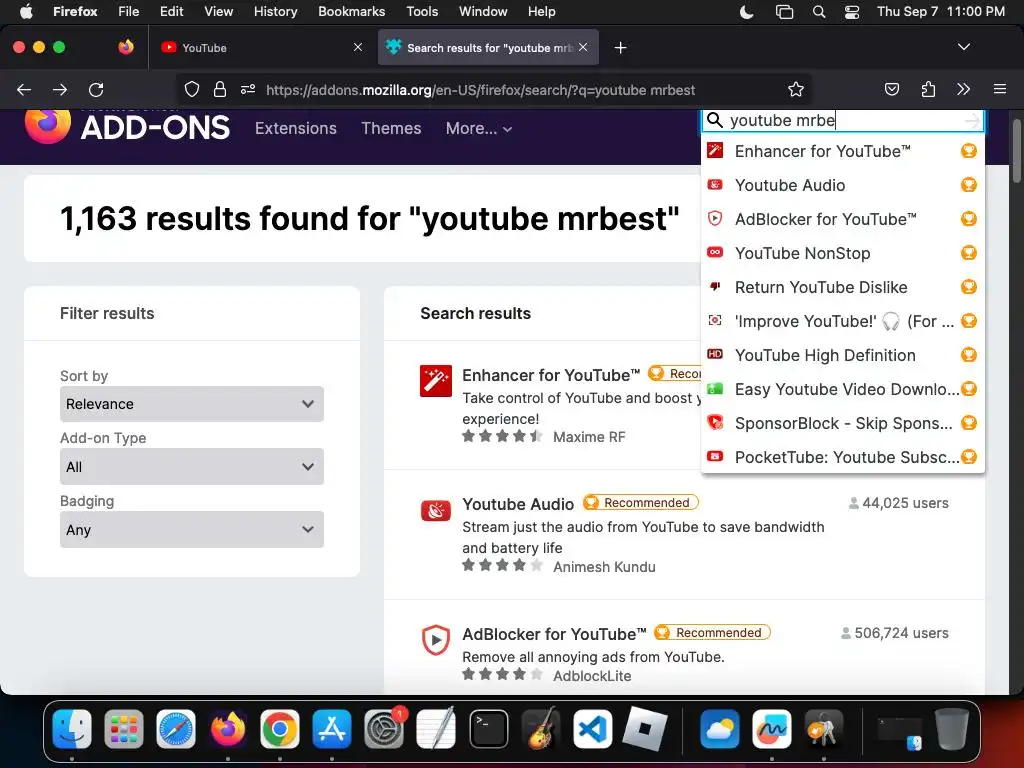Open the Firefox hamburger application menu
This screenshot has width=1024, height=768.
click(x=999, y=89)
